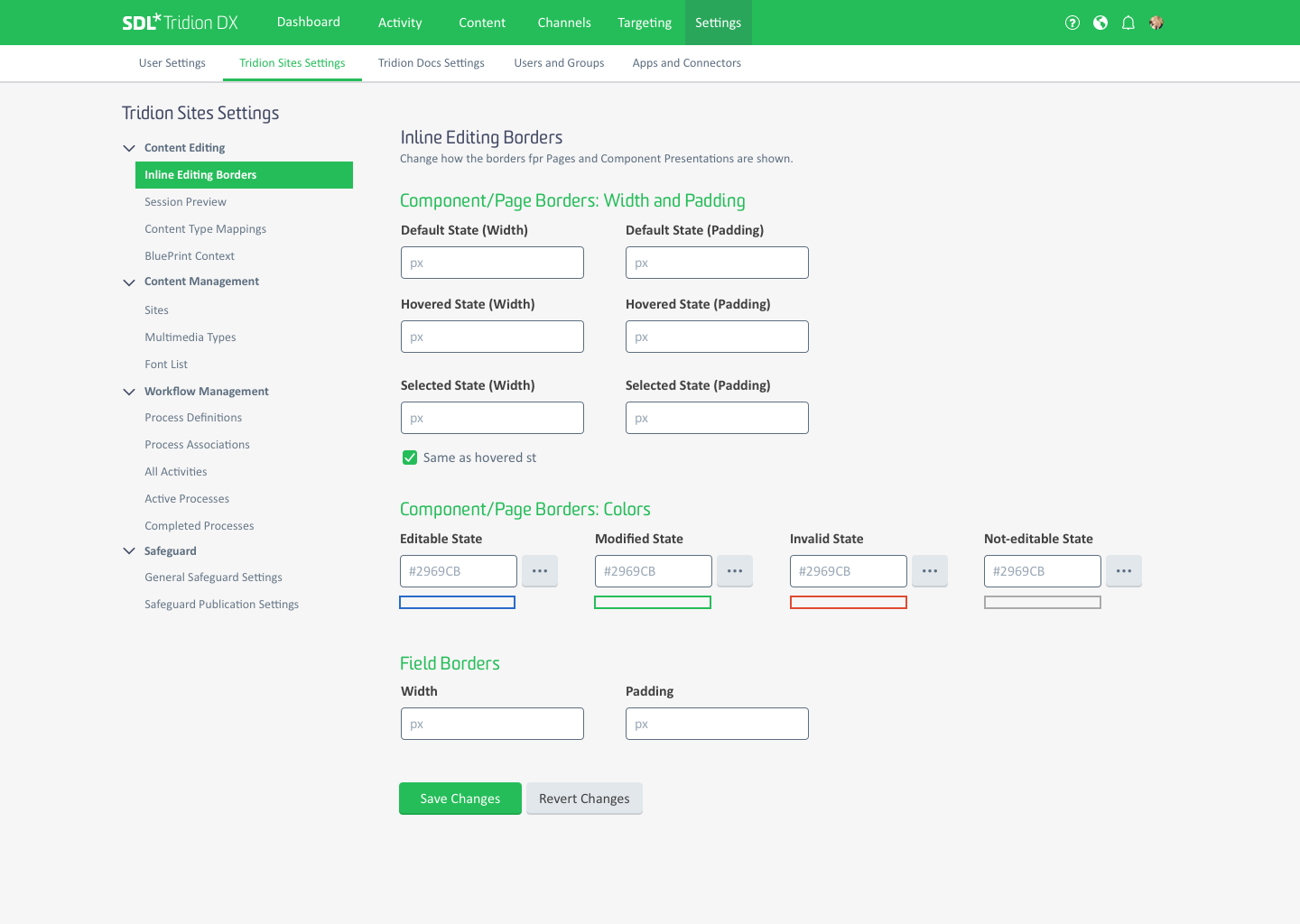Switch to the Tridion Docs Settings tab
The width and height of the screenshot is (1300, 924).
[x=431, y=63]
